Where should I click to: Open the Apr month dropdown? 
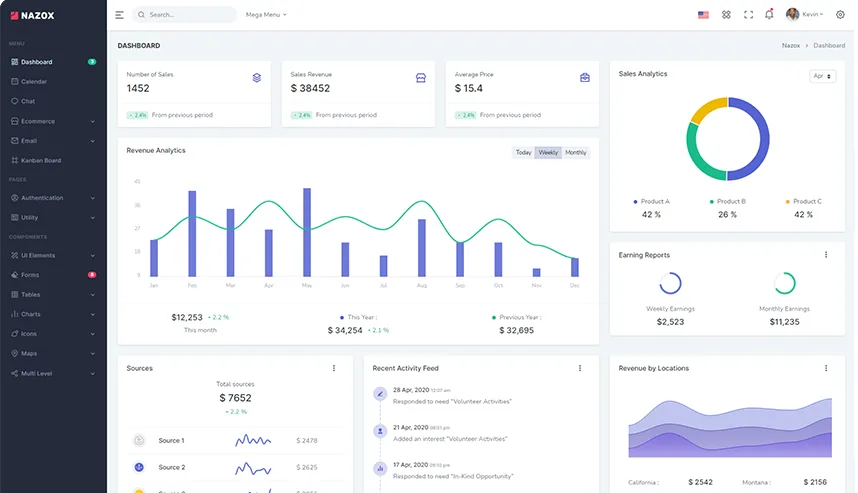[x=822, y=76]
